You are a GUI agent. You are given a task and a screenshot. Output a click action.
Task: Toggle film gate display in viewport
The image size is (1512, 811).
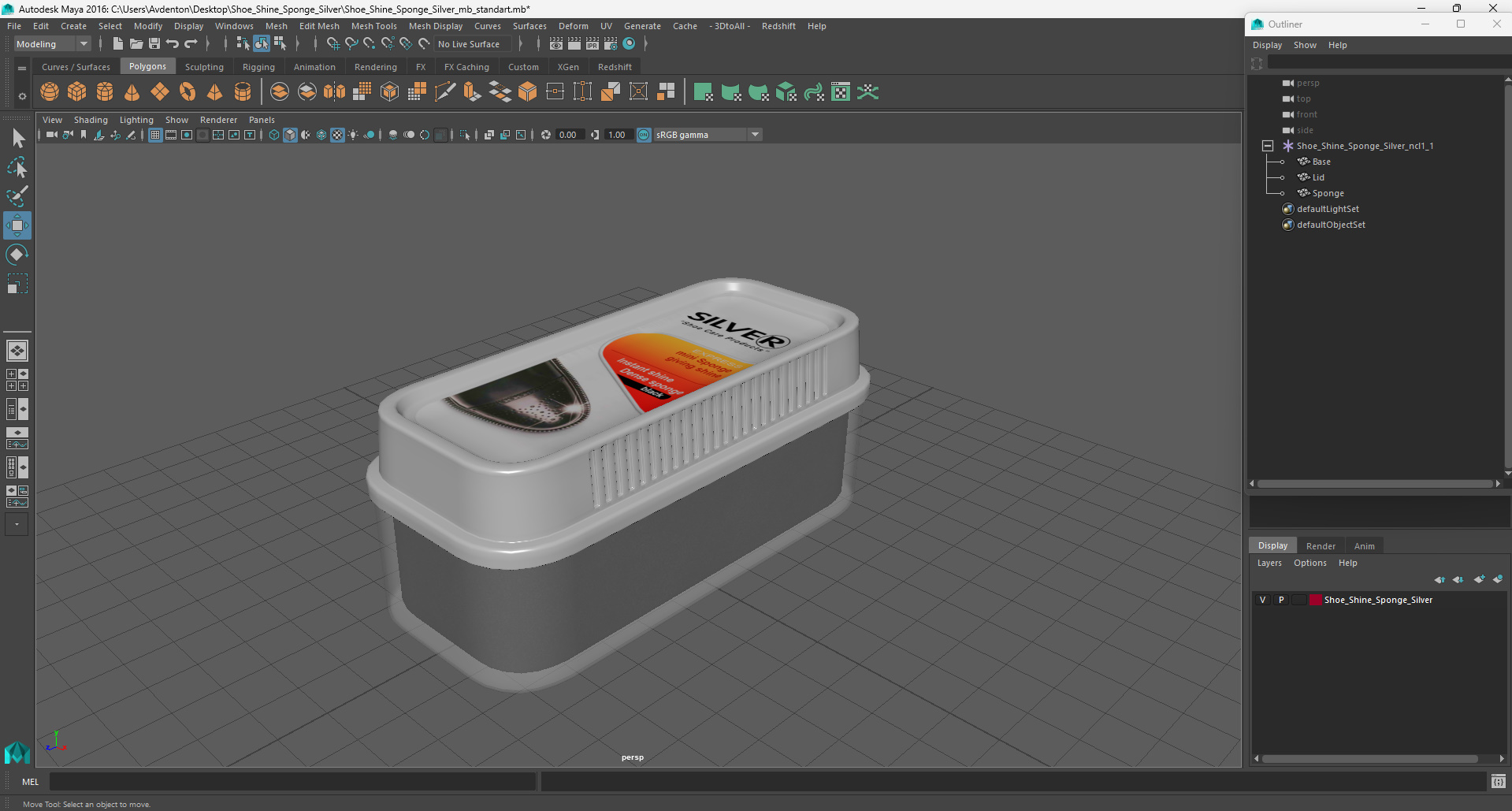coord(171,135)
